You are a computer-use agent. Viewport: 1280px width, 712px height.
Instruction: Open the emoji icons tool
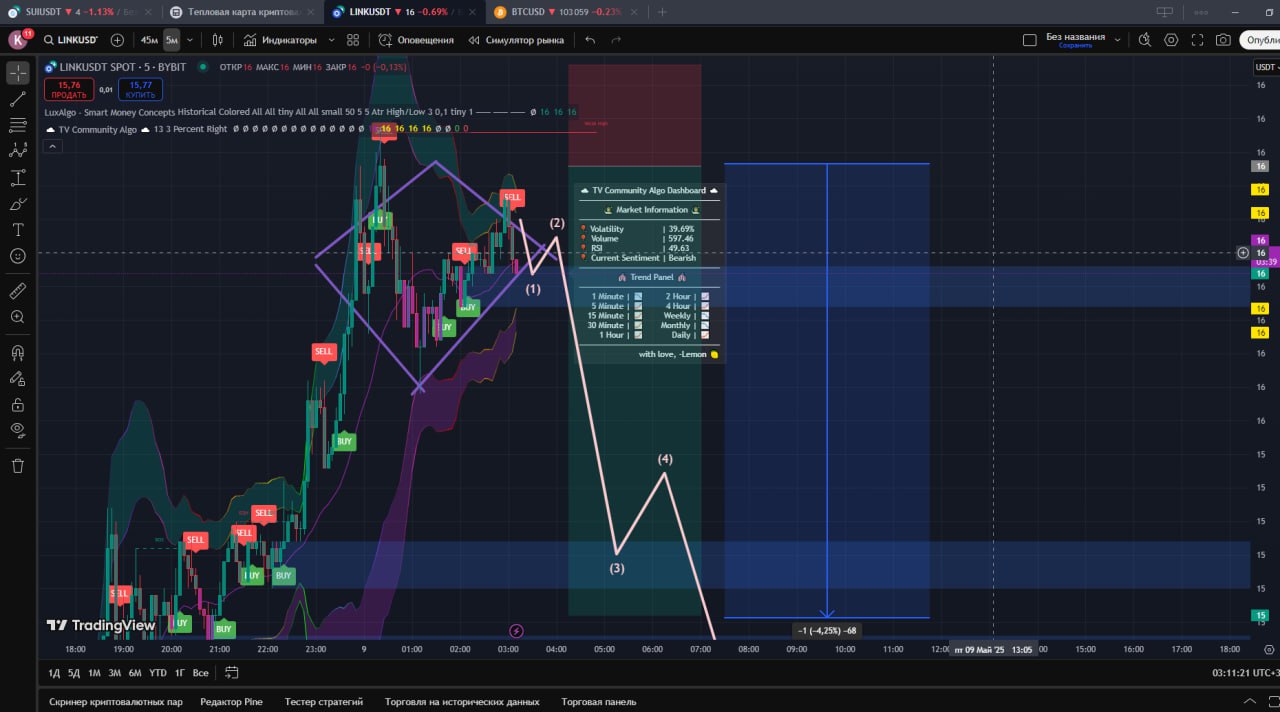pyautogui.click(x=18, y=256)
